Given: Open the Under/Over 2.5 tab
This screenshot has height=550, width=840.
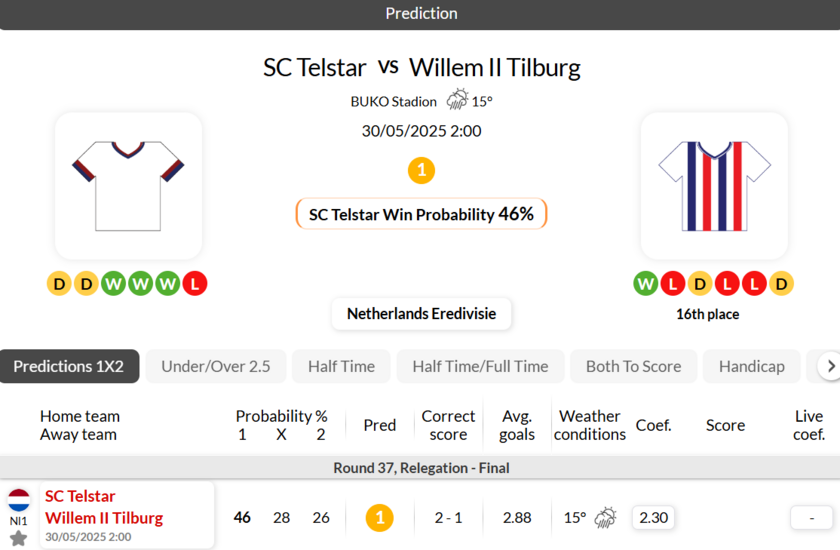Looking at the screenshot, I should [216, 366].
